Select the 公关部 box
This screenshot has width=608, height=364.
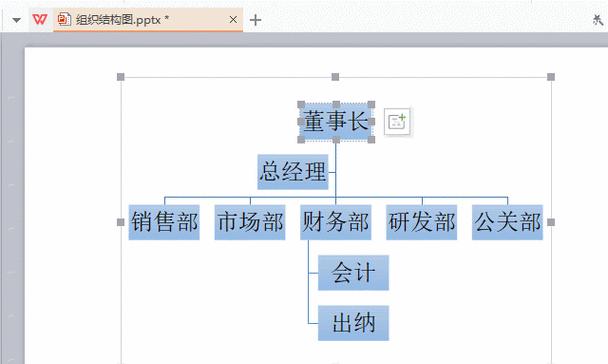[x=507, y=222]
